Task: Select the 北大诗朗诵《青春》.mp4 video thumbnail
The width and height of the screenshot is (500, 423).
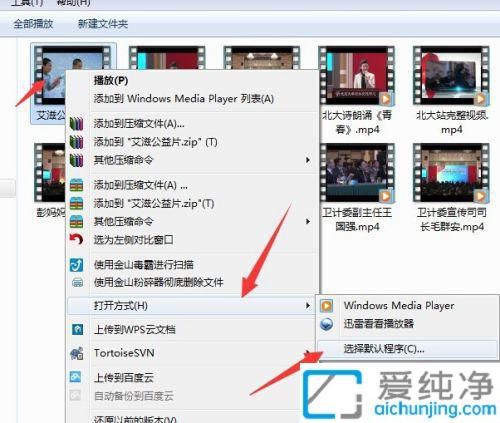Action: point(357,75)
